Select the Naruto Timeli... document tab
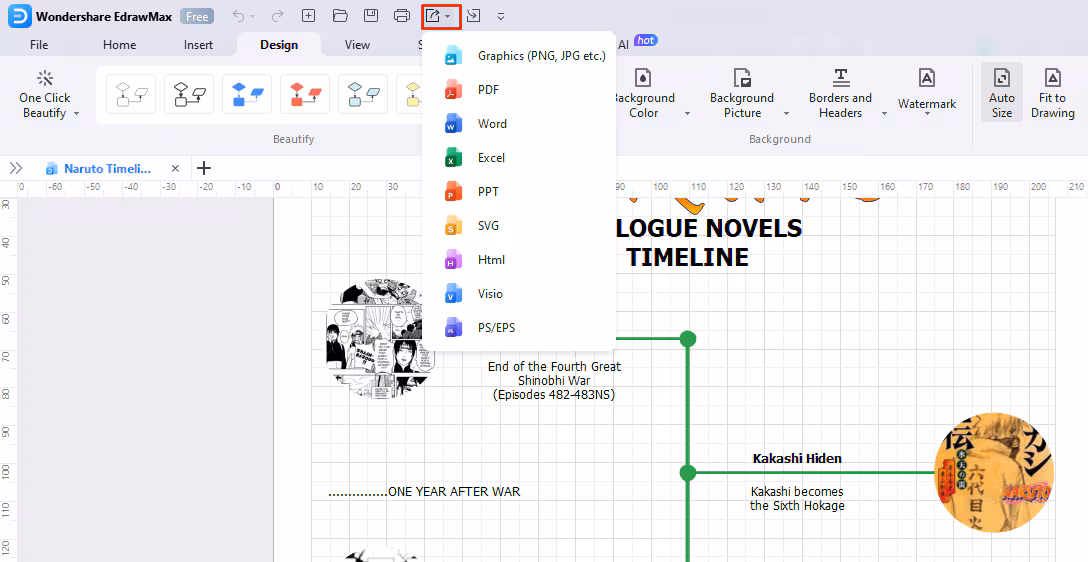The height and width of the screenshot is (562, 1088). click(x=108, y=169)
